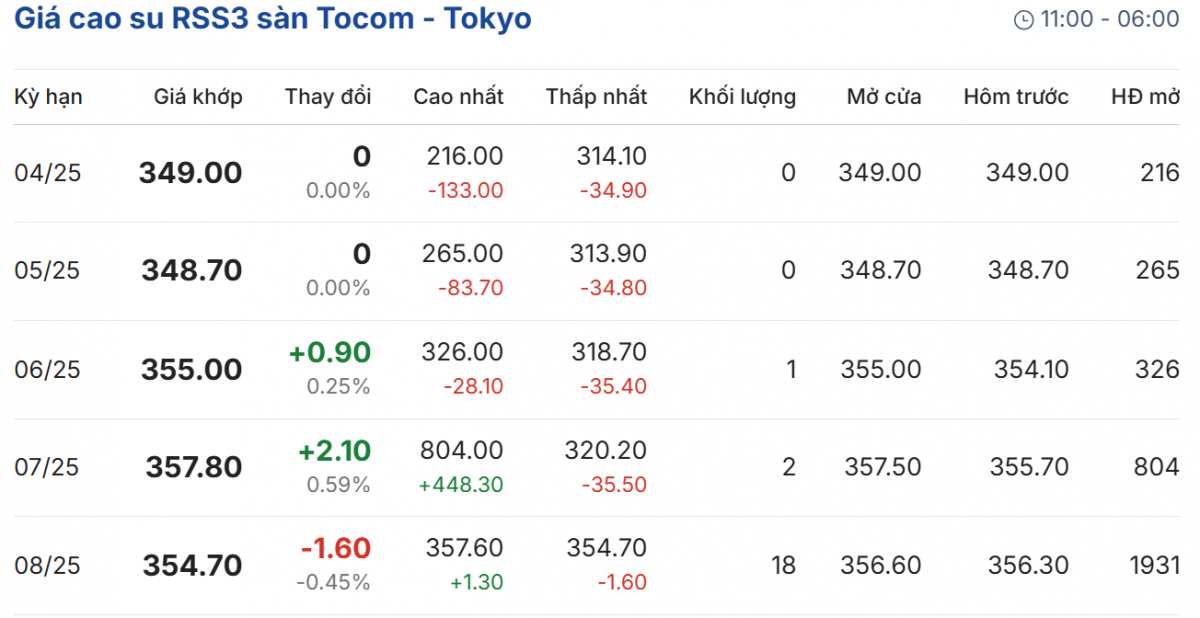Click the clock icon beside trading hours
The image size is (1200, 618).
1023,20
